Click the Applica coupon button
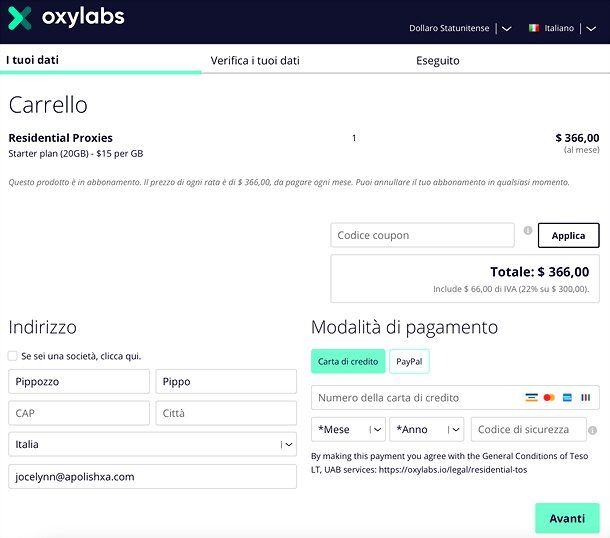Viewport: 610px width, 538px height. [x=568, y=235]
